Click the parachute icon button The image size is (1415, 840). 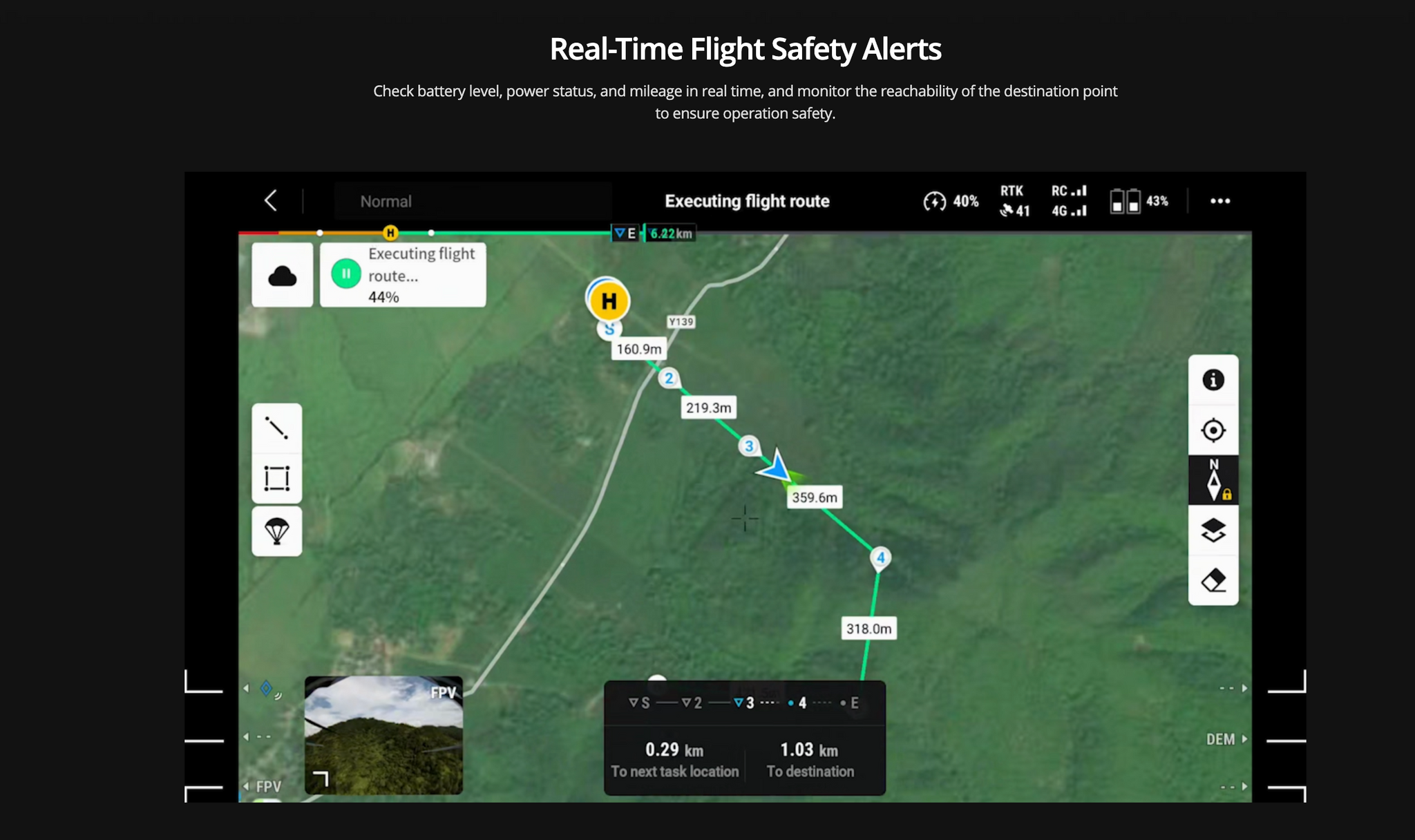coord(276,531)
